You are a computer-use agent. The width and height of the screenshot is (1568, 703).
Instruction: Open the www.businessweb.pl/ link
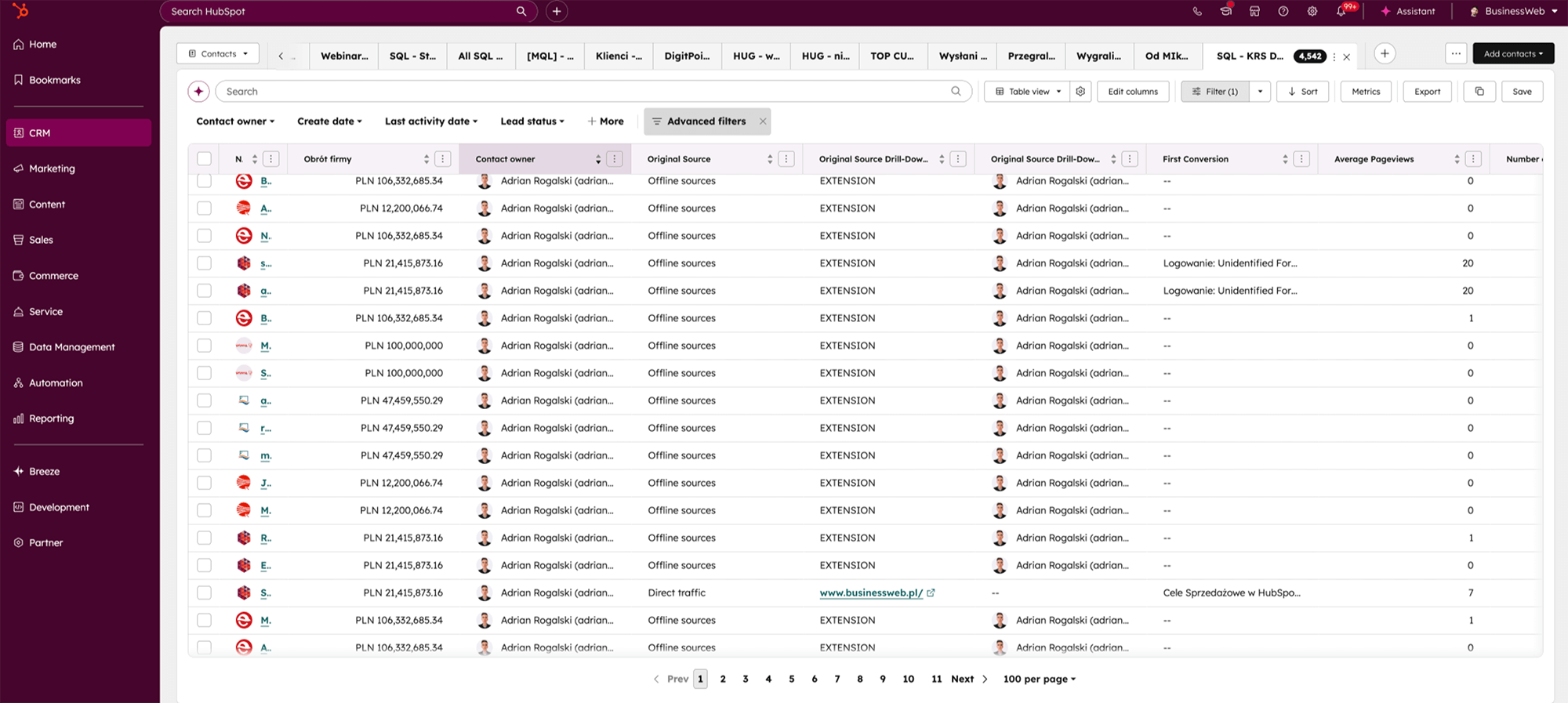(x=870, y=592)
